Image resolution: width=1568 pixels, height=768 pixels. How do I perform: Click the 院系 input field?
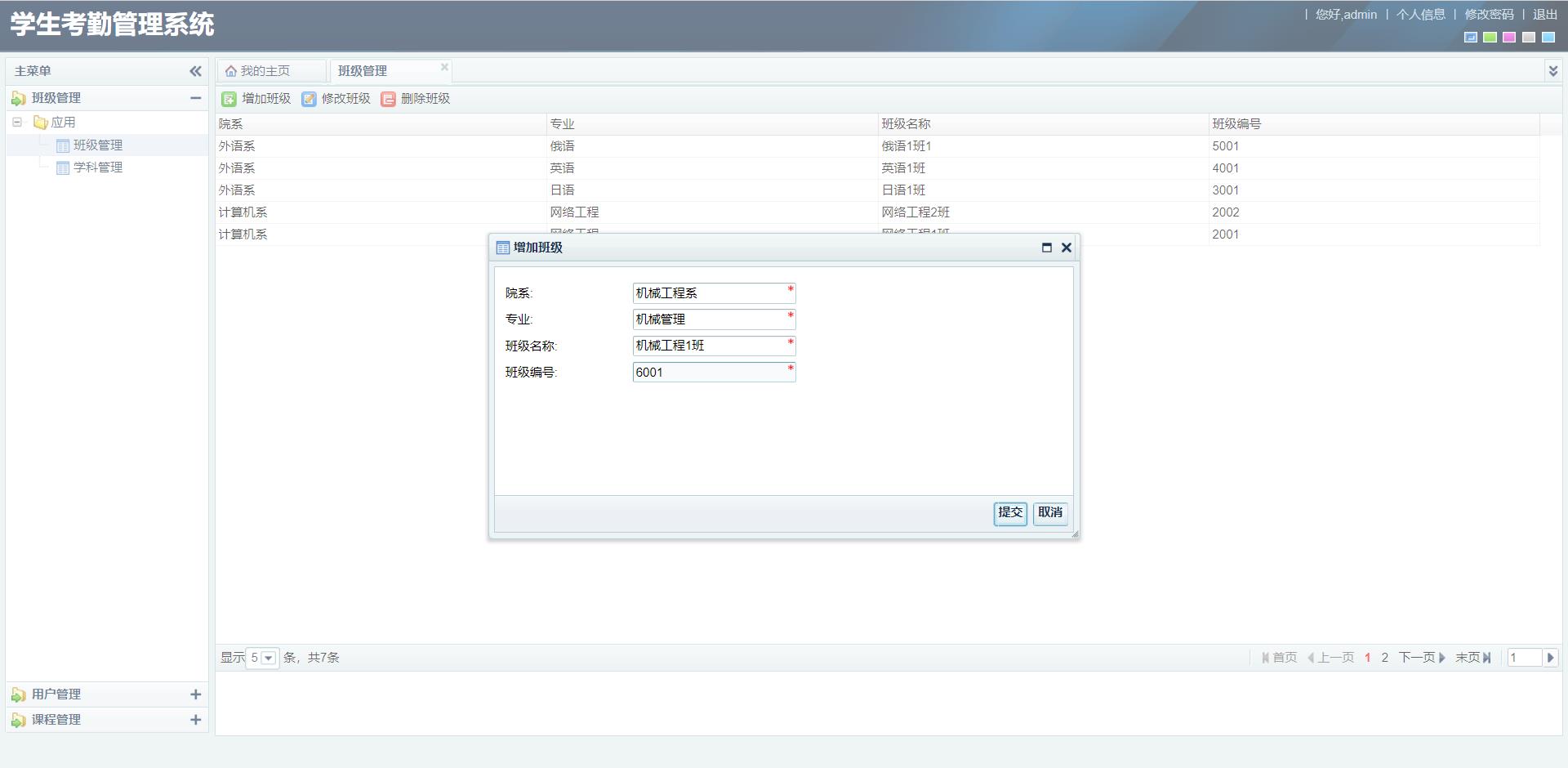click(x=715, y=293)
